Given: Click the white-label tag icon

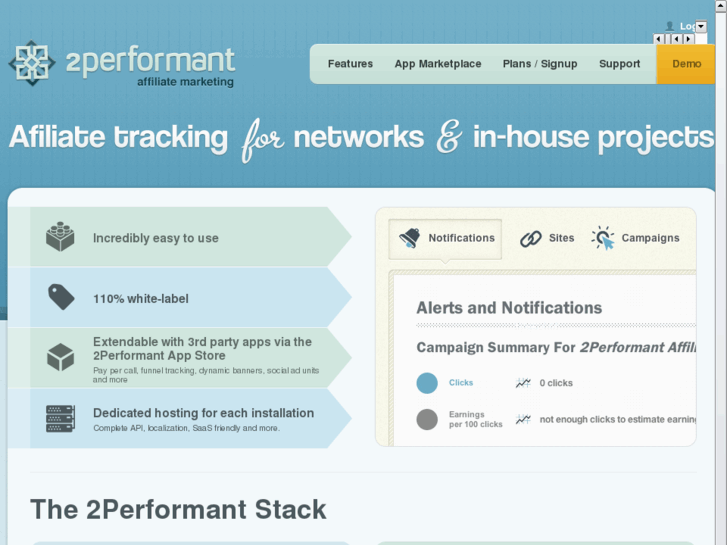Looking at the screenshot, I should pyautogui.click(x=61, y=297).
